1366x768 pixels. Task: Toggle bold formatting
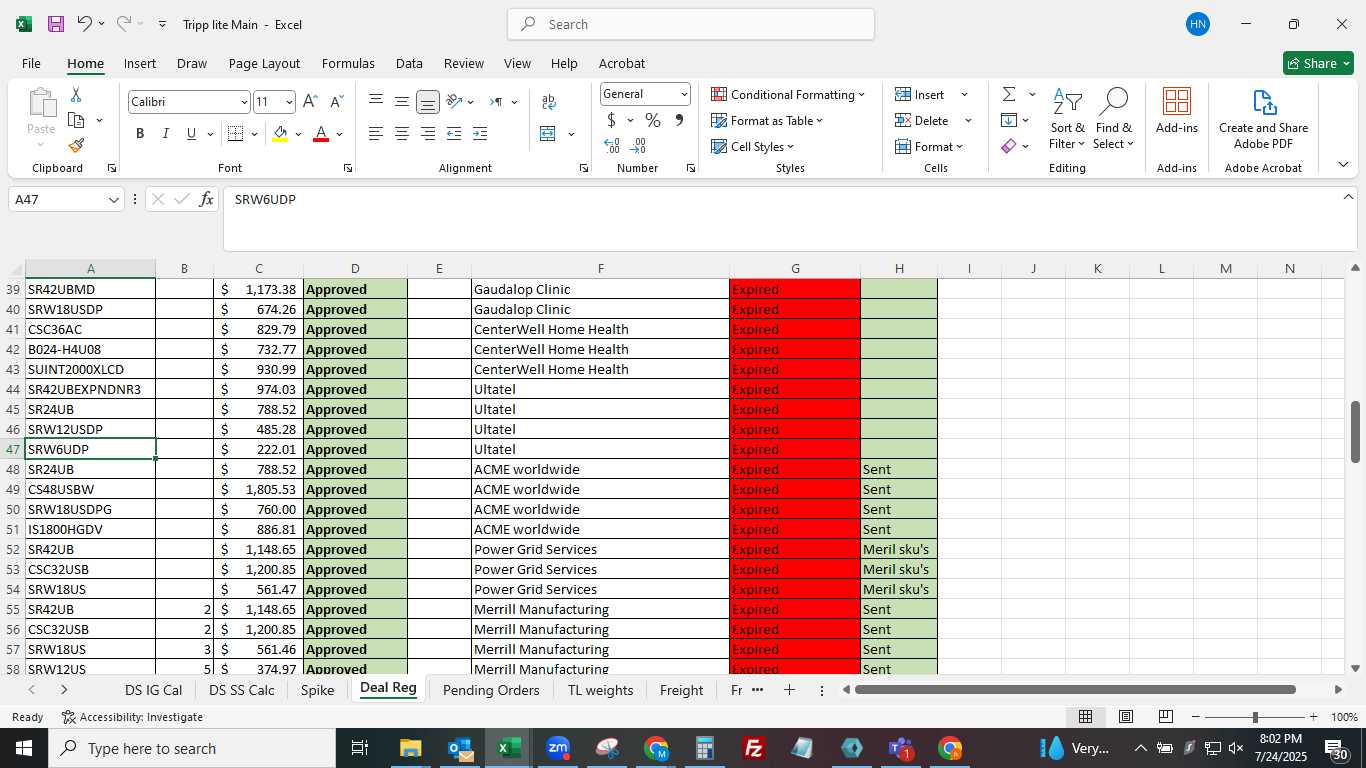(x=140, y=134)
